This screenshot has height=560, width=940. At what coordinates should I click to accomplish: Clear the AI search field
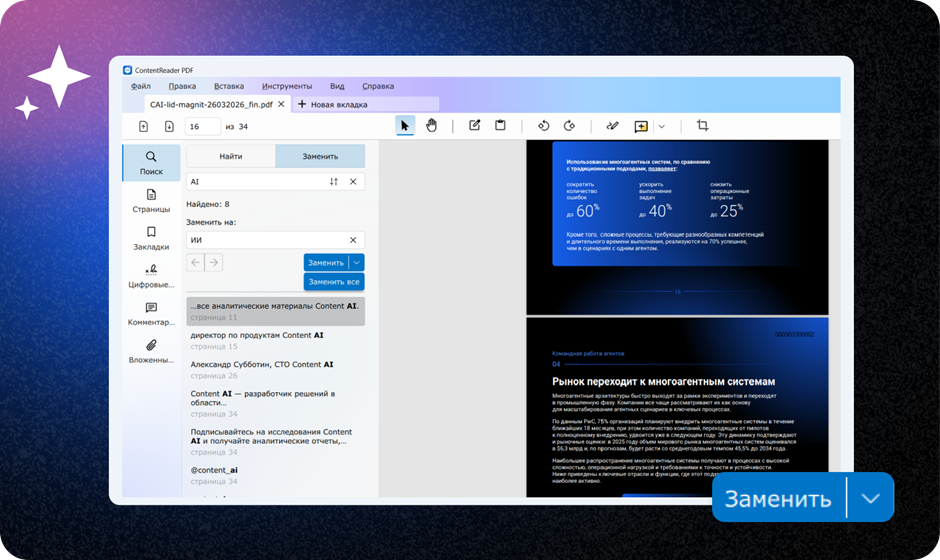(x=353, y=182)
